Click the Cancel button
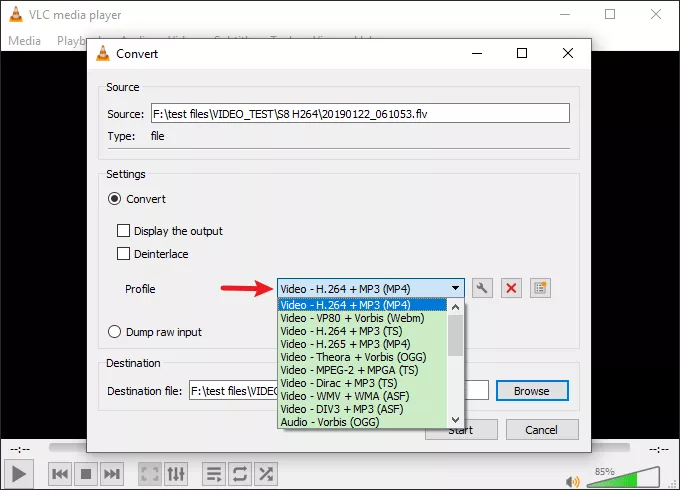Screen dimensions: 680x490 click(542, 430)
